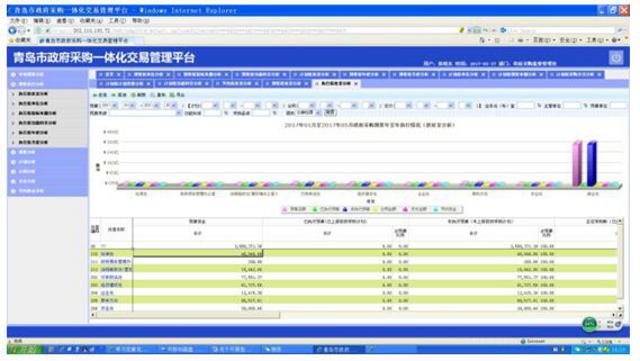
Task: Open the 查看 menu in Internet Explorer
Action: pos(65,20)
